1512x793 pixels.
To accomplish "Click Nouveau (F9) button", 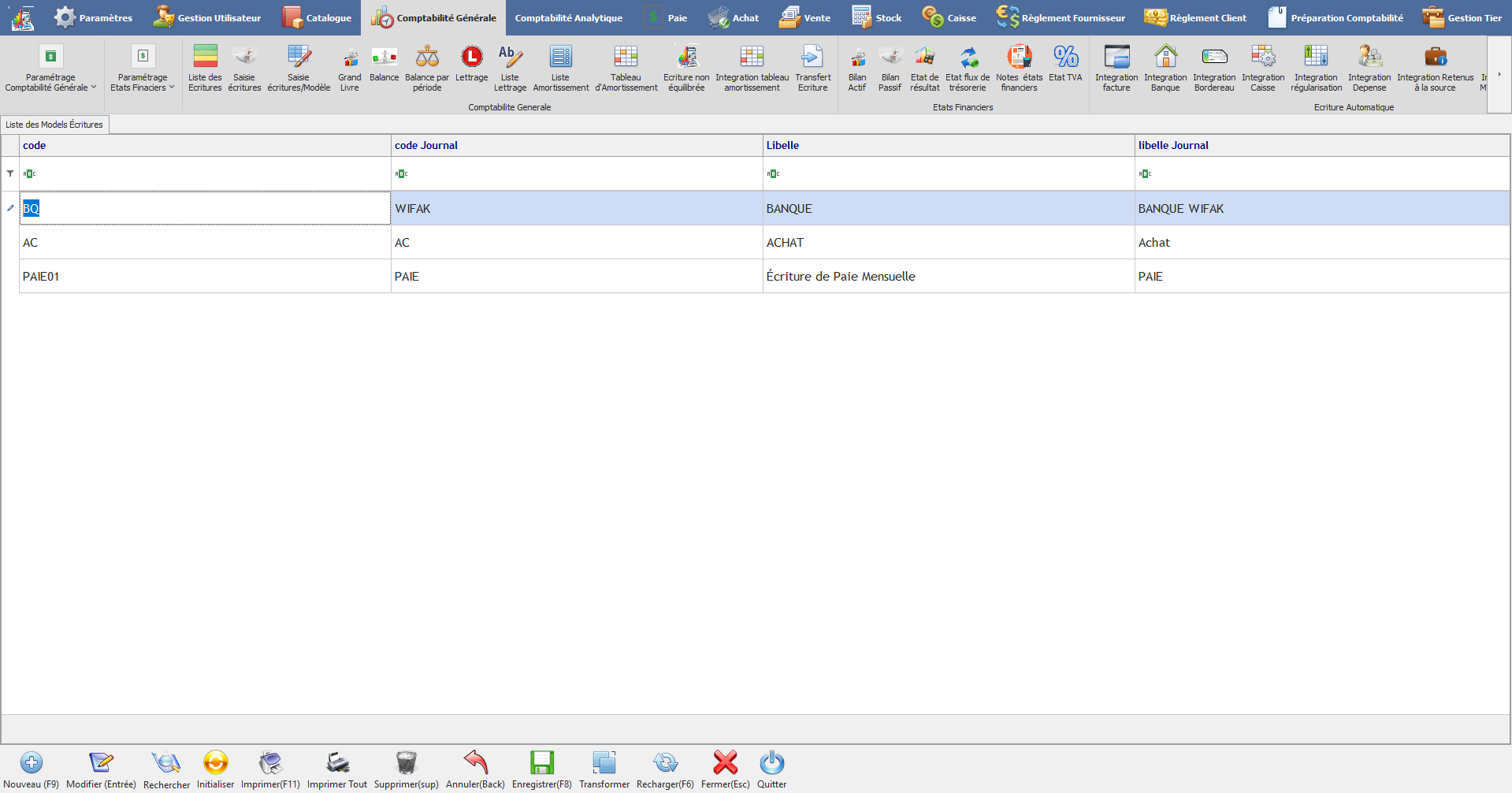I will pyautogui.click(x=32, y=769).
